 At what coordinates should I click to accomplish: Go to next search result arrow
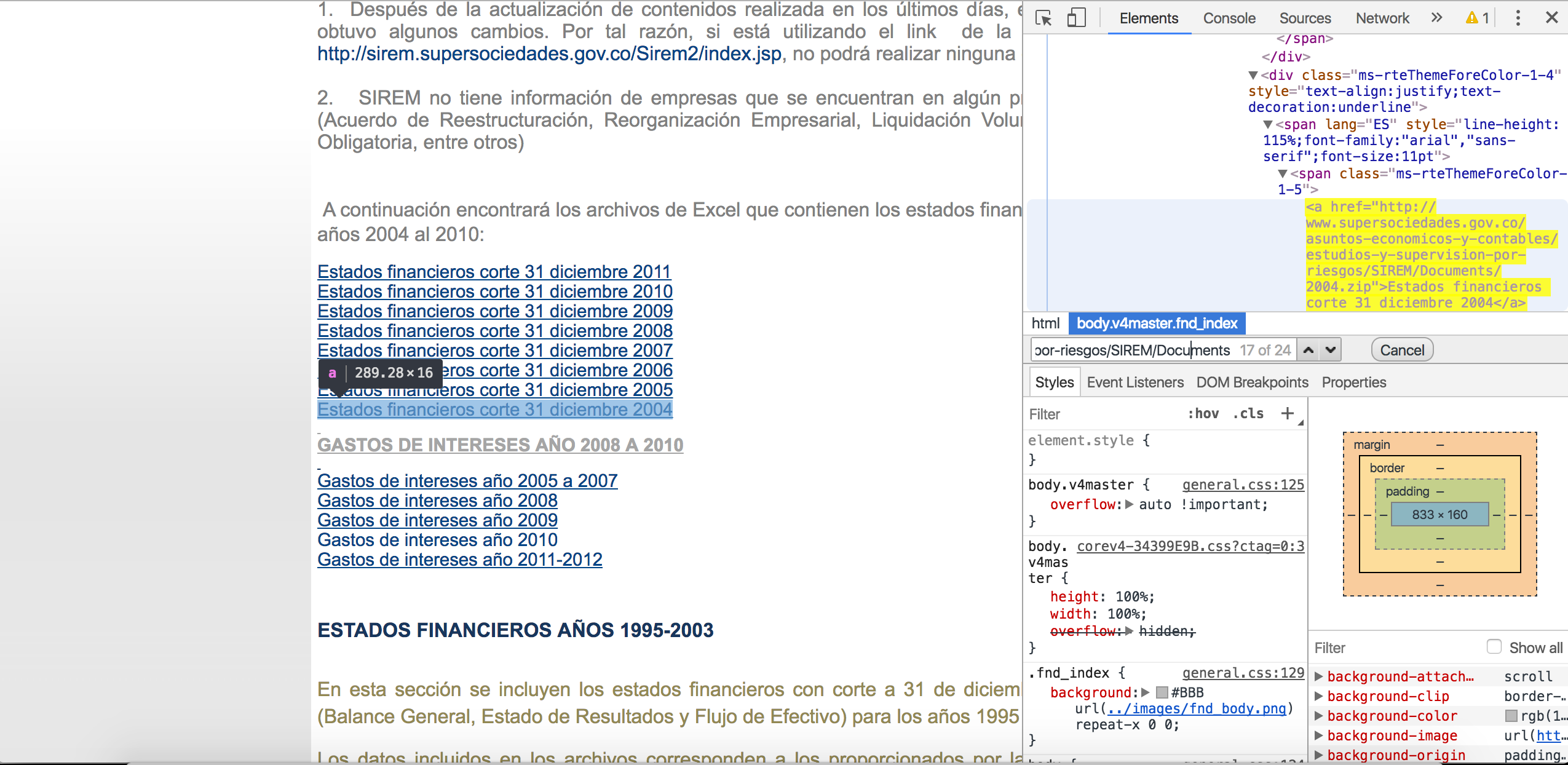click(1331, 350)
